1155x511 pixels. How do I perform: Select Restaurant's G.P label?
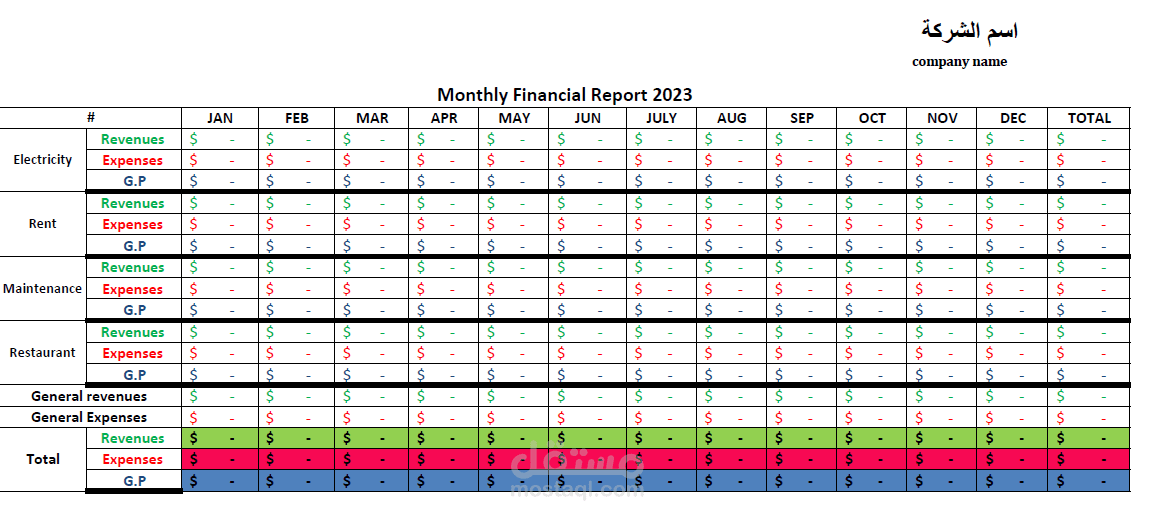134,375
